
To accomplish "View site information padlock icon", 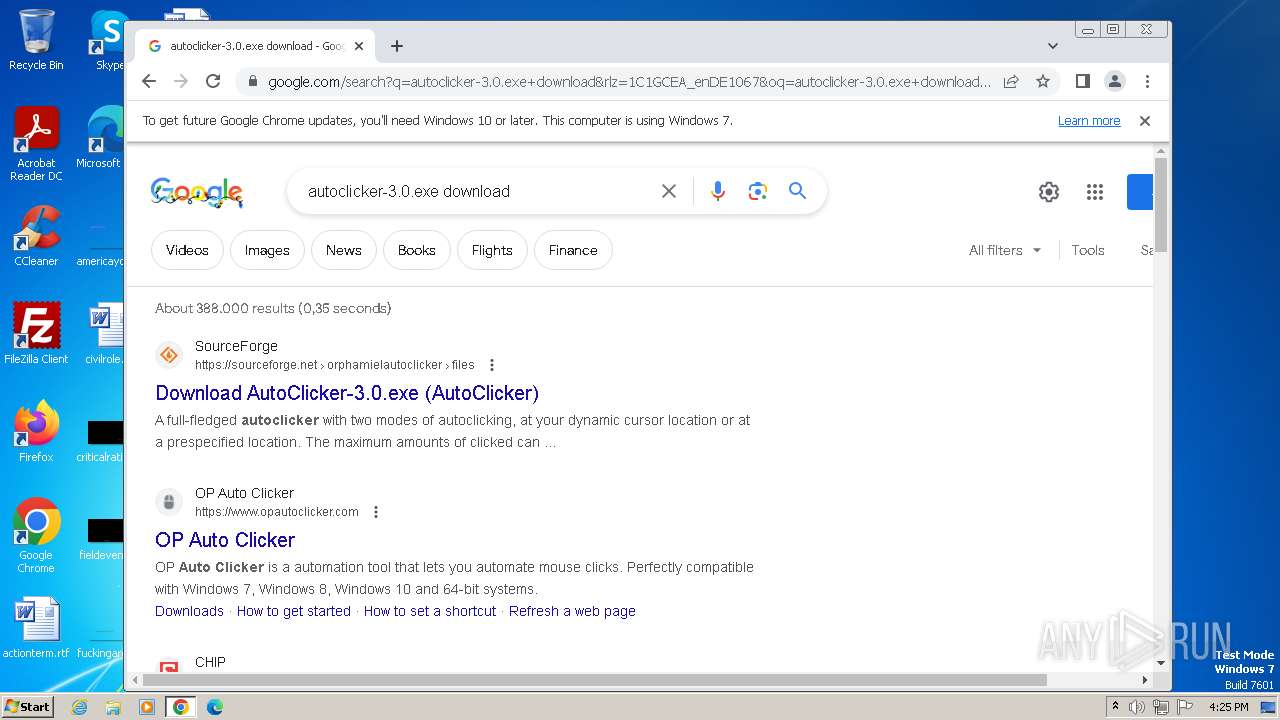I will (x=253, y=81).
